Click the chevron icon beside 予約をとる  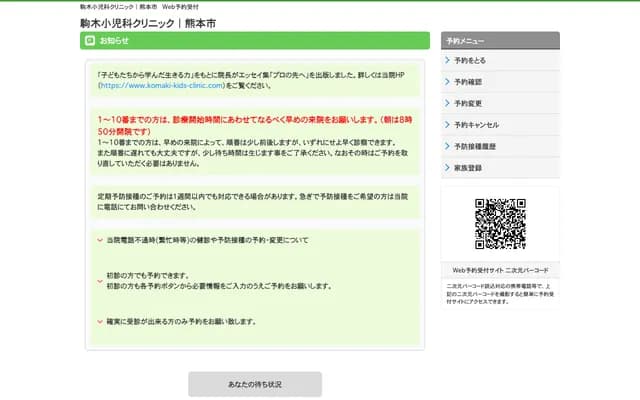point(447,60)
